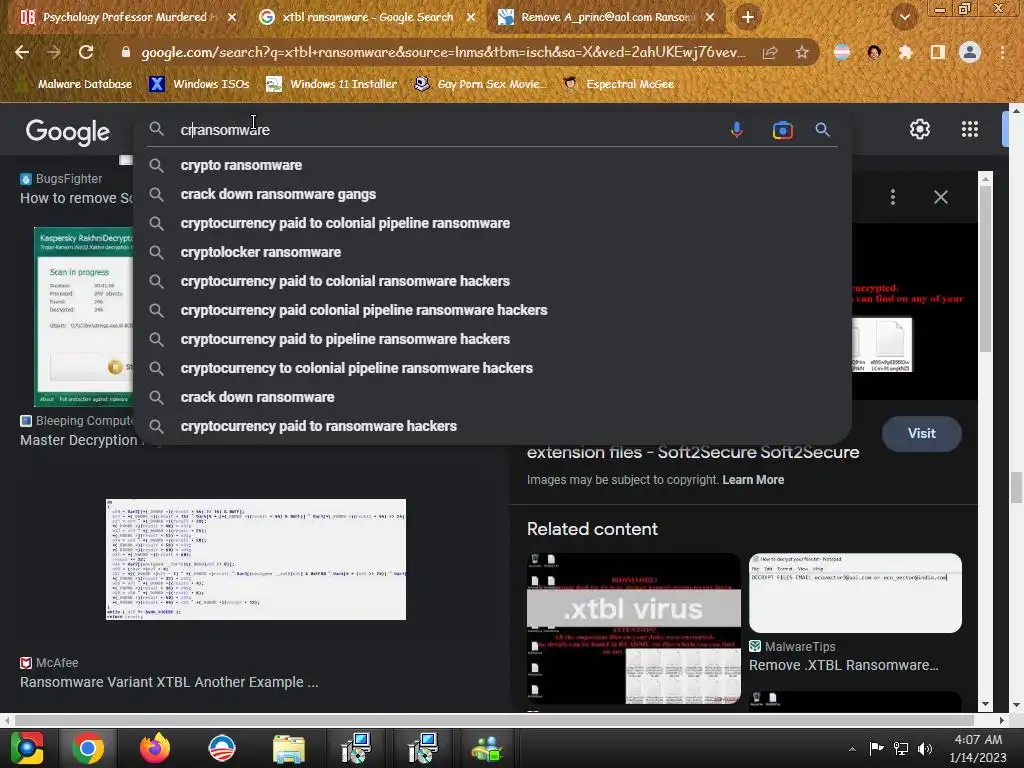Image resolution: width=1024 pixels, height=768 pixels.
Task: Open the tab search dropdown arrow
Action: click(904, 17)
